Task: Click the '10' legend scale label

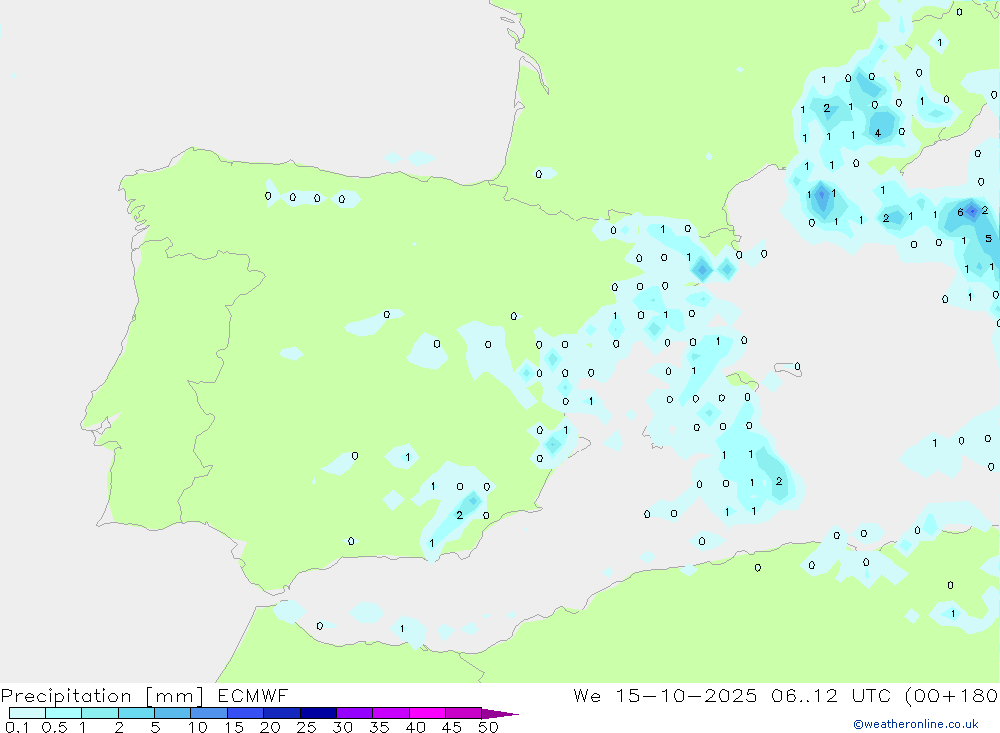Action: click(198, 727)
